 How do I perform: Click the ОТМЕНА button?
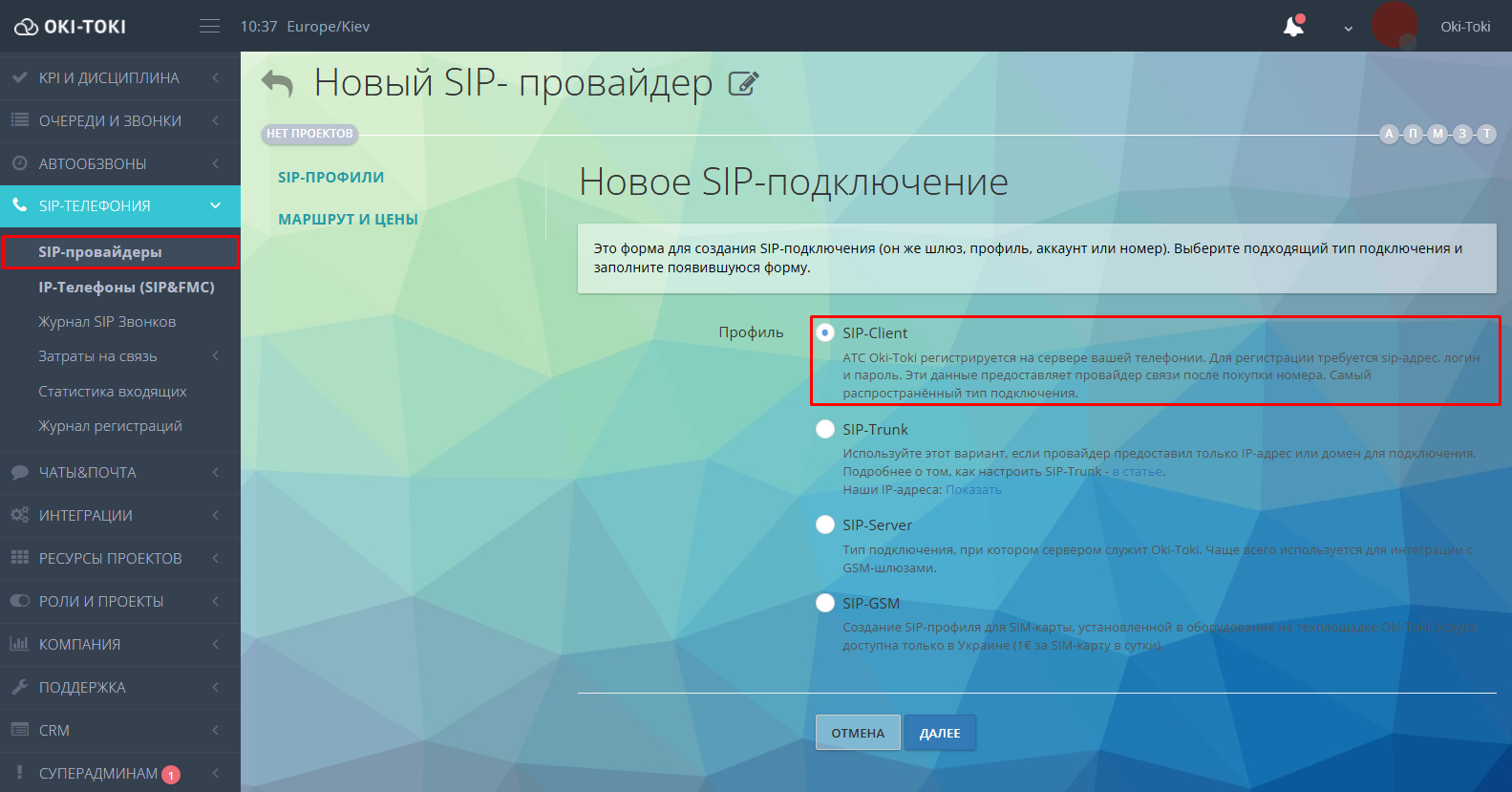point(858,733)
